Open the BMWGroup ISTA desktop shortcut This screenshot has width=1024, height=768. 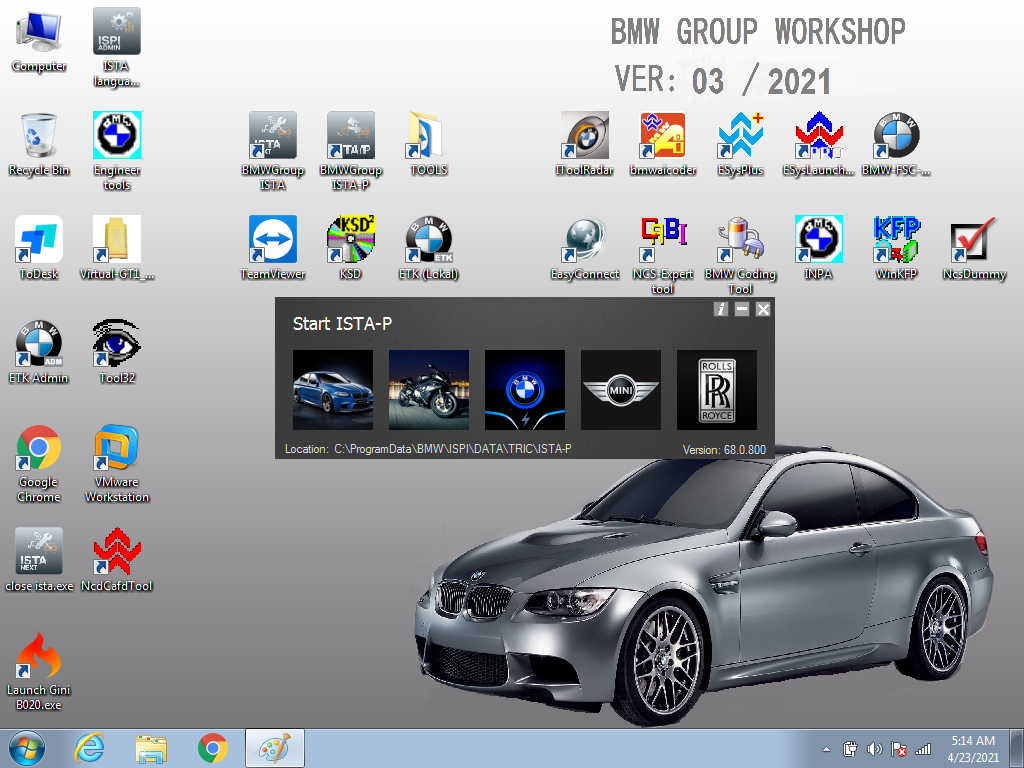273,137
